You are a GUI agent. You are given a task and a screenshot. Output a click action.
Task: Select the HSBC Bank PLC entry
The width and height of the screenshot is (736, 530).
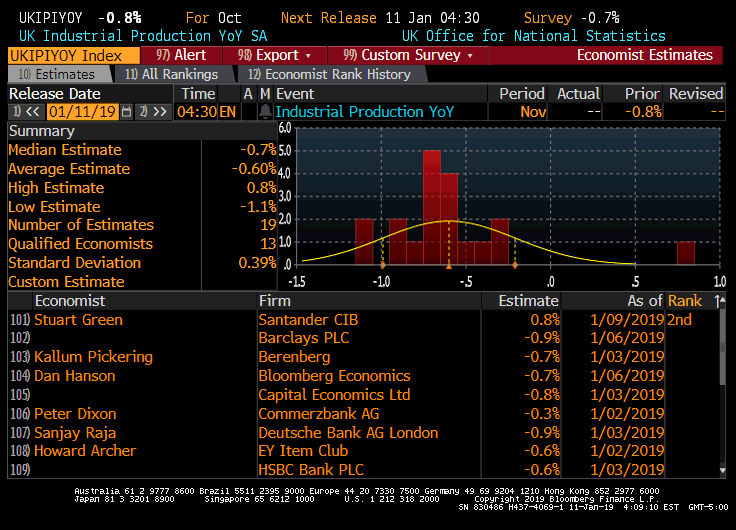(311, 470)
